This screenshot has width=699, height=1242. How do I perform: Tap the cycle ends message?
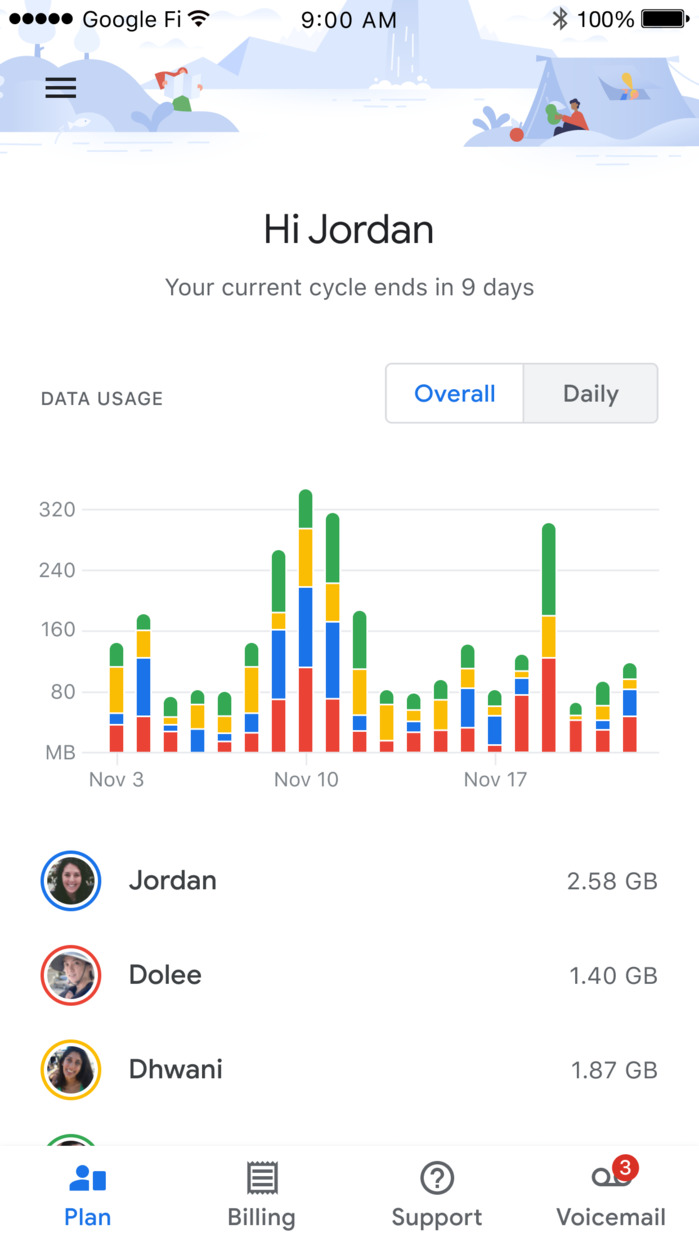[x=349, y=287]
